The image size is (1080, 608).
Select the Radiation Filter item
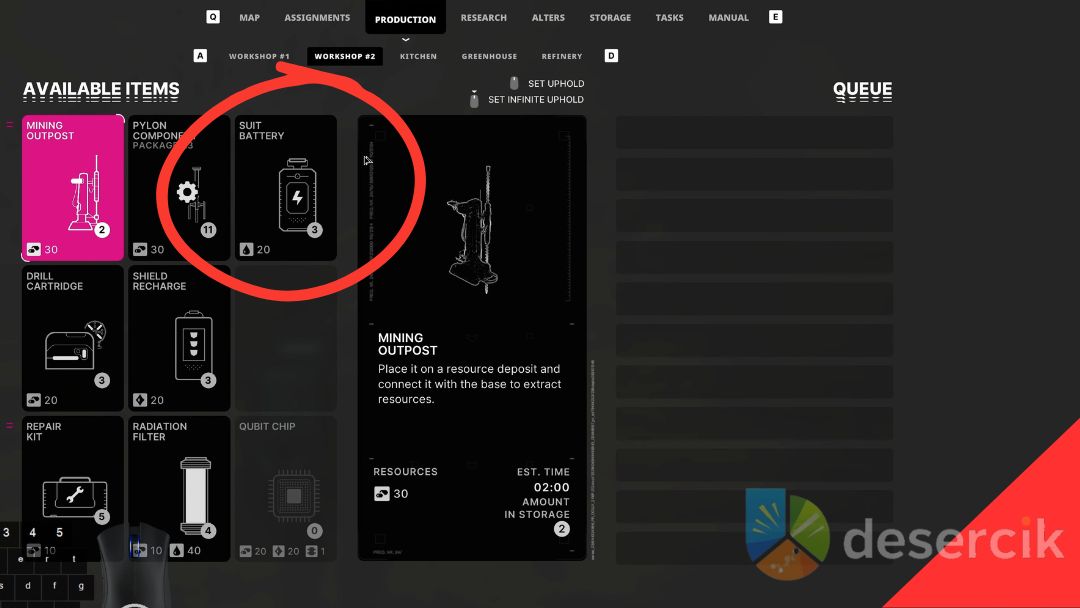pos(179,488)
